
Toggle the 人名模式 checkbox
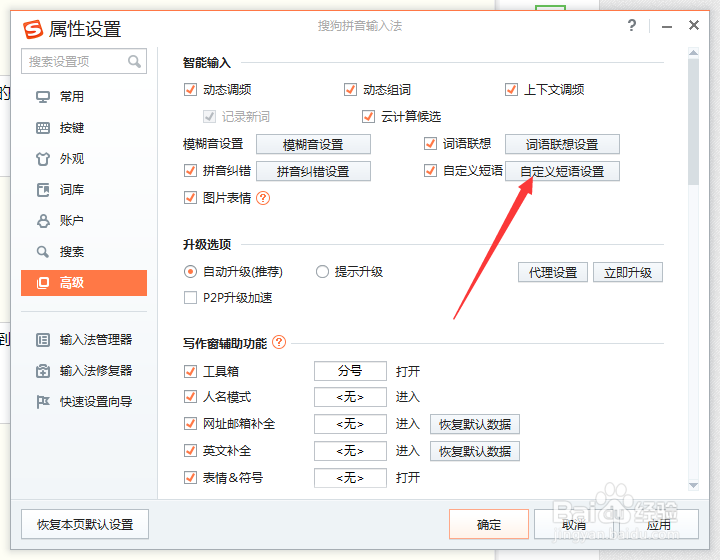pyautogui.click(x=190, y=397)
